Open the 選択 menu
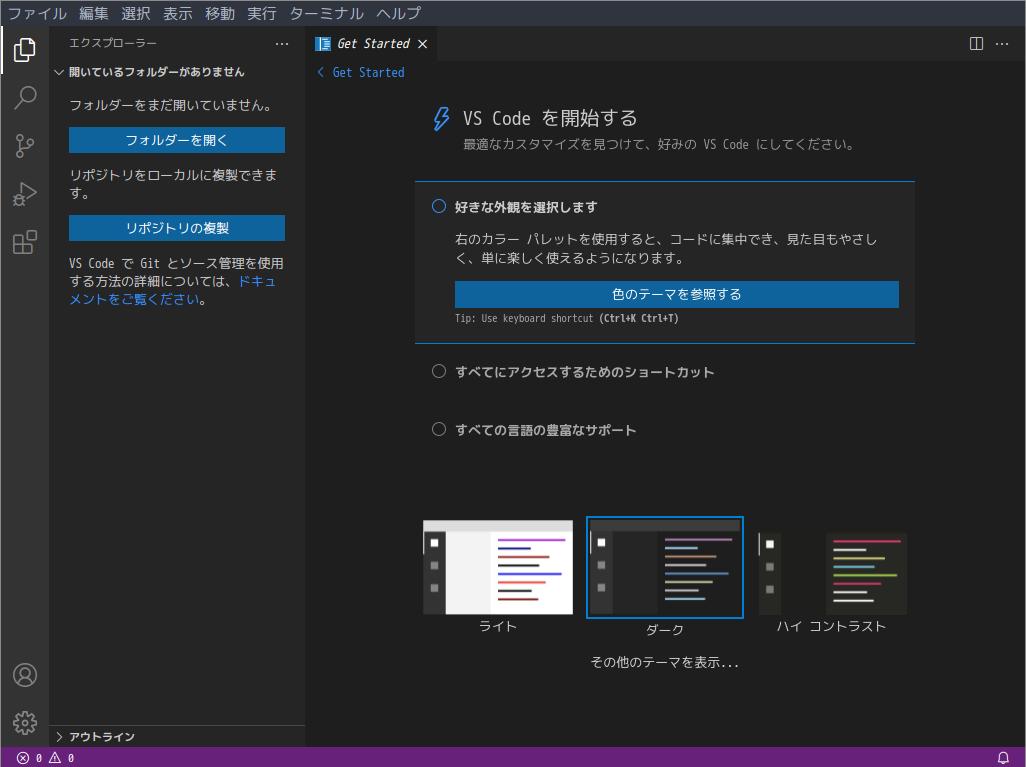The image size is (1026, 767). [135, 13]
